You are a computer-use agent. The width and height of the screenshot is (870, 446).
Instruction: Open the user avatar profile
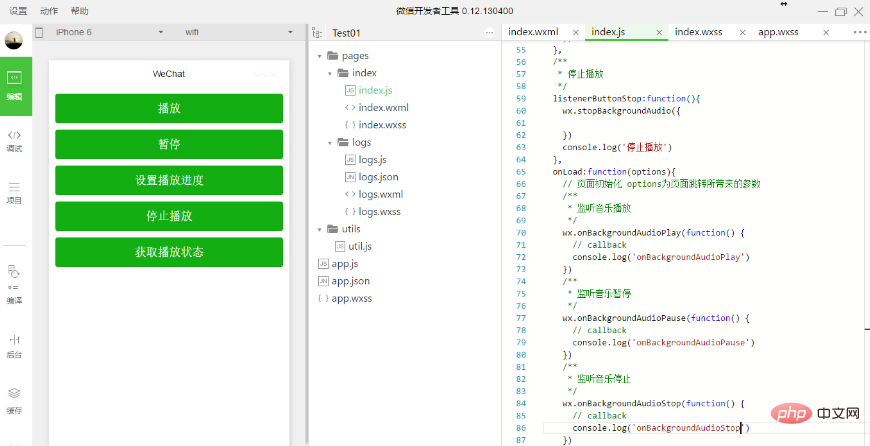coord(14,40)
